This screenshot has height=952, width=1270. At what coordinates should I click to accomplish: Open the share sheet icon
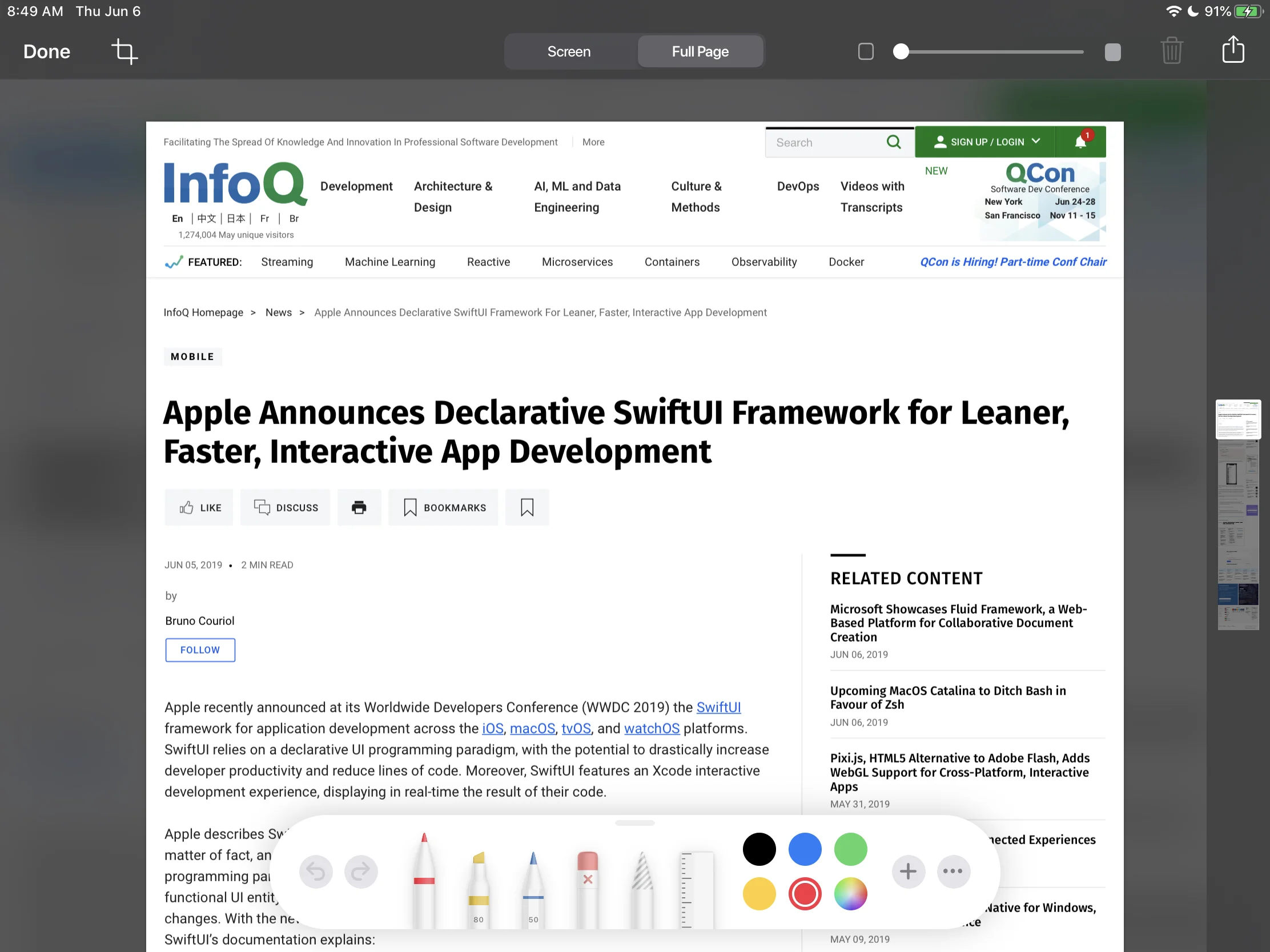[x=1233, y=49]
